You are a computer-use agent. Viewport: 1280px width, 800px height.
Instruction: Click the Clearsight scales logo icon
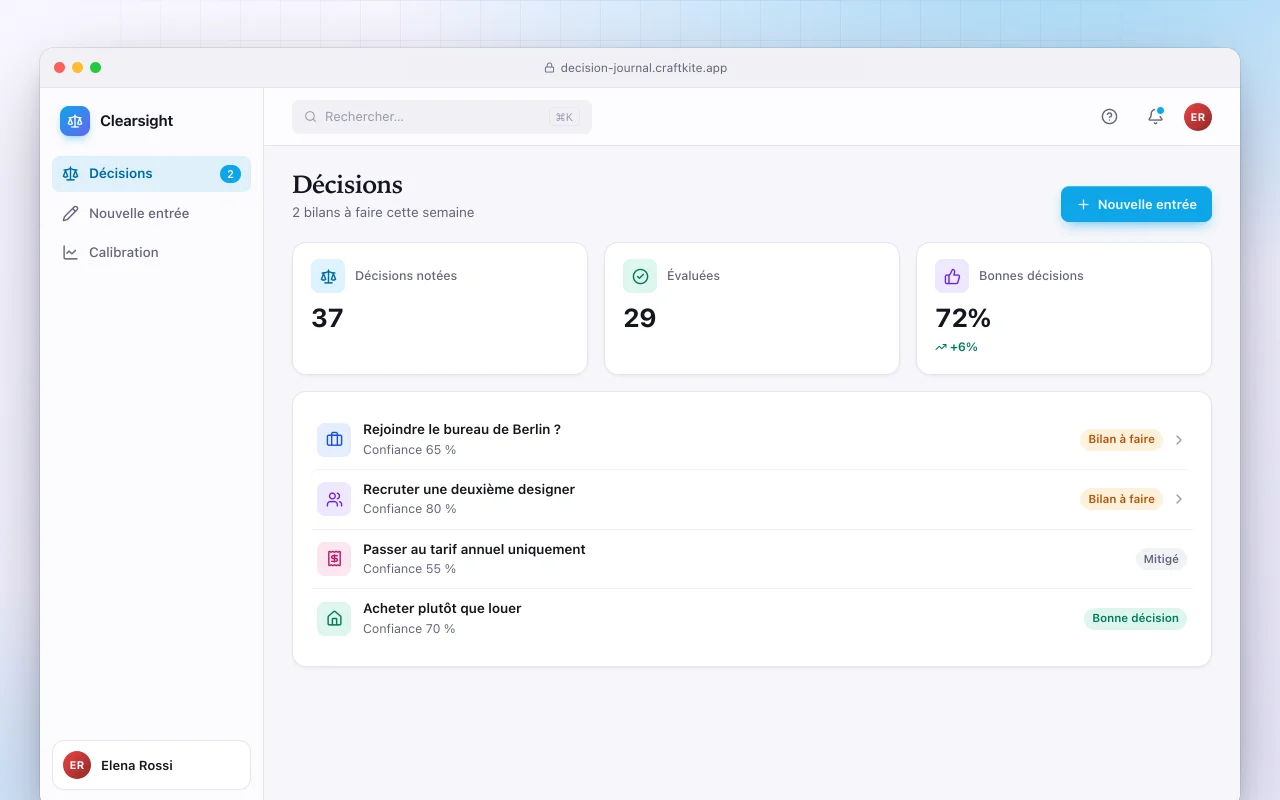tap(75, 121)
